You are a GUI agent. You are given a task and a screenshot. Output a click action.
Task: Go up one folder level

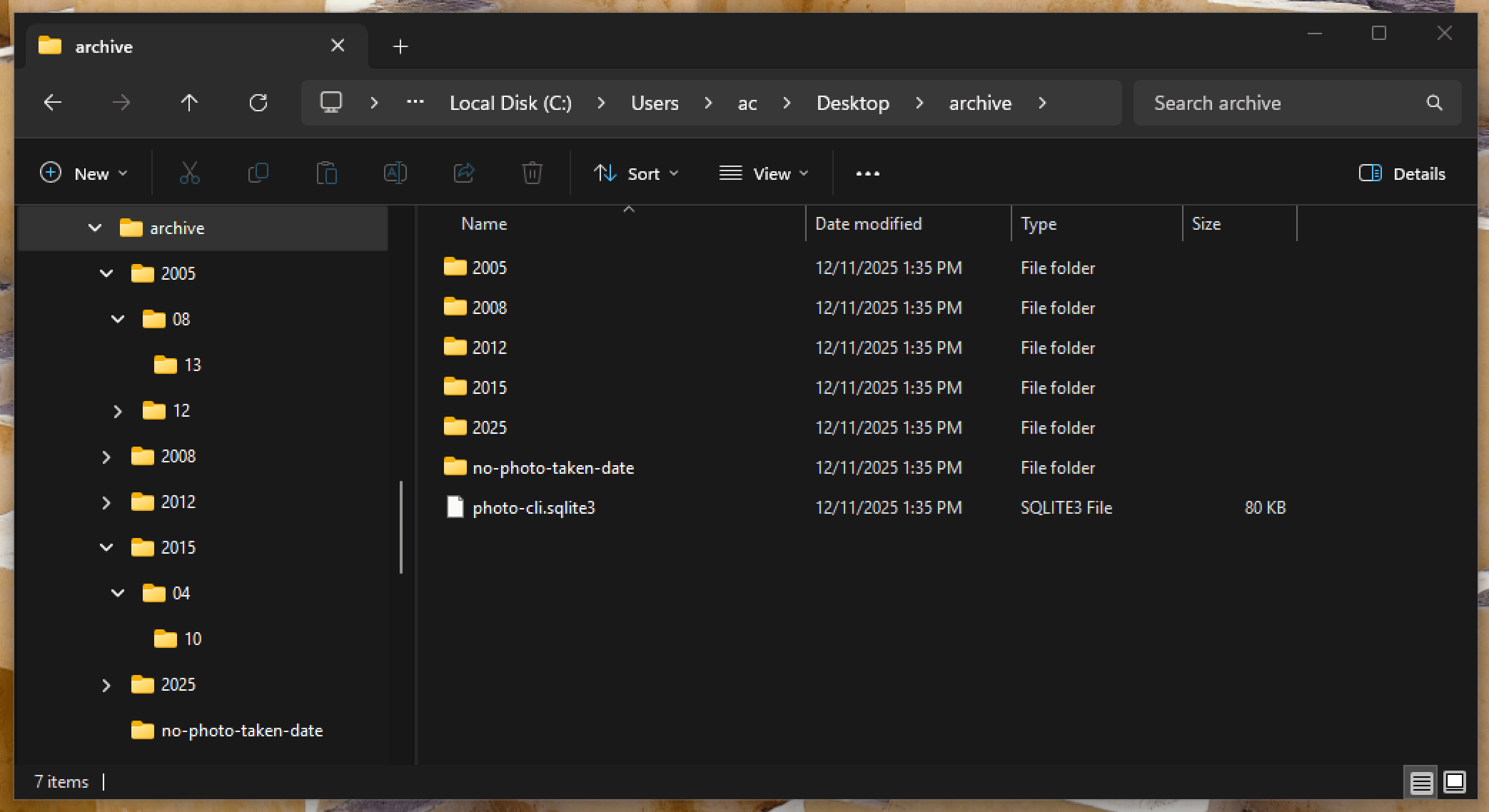pyautogui.click(x=189, y=103)
